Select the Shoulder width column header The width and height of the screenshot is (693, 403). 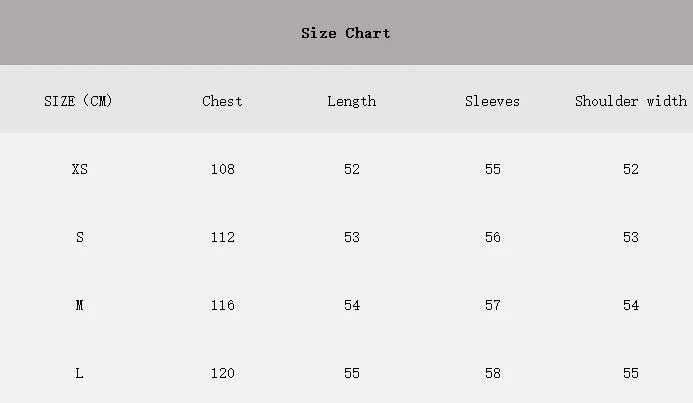coord(631,101)
